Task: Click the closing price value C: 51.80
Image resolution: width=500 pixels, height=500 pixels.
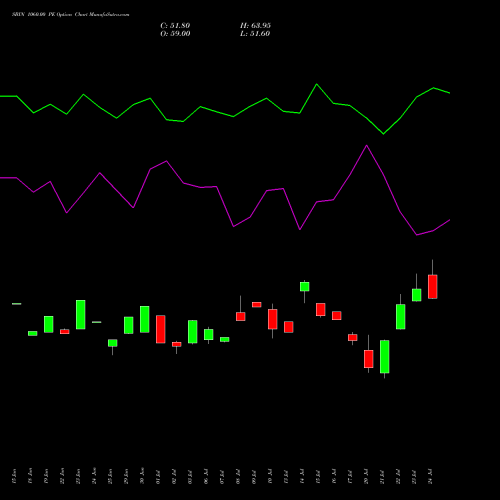Action: click(x=175, y=26)
